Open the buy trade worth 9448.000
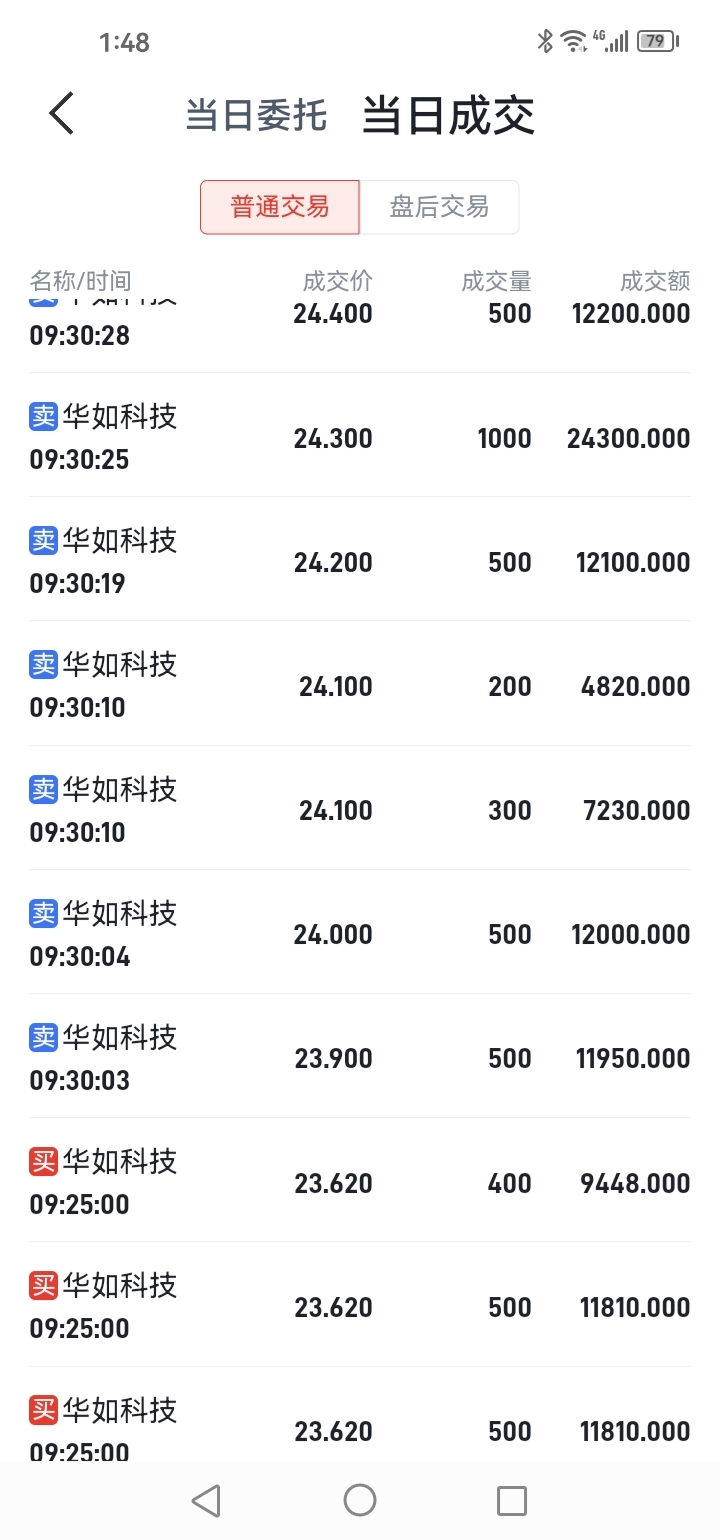Screen dimensions: 720x1540 (360, 1180)
